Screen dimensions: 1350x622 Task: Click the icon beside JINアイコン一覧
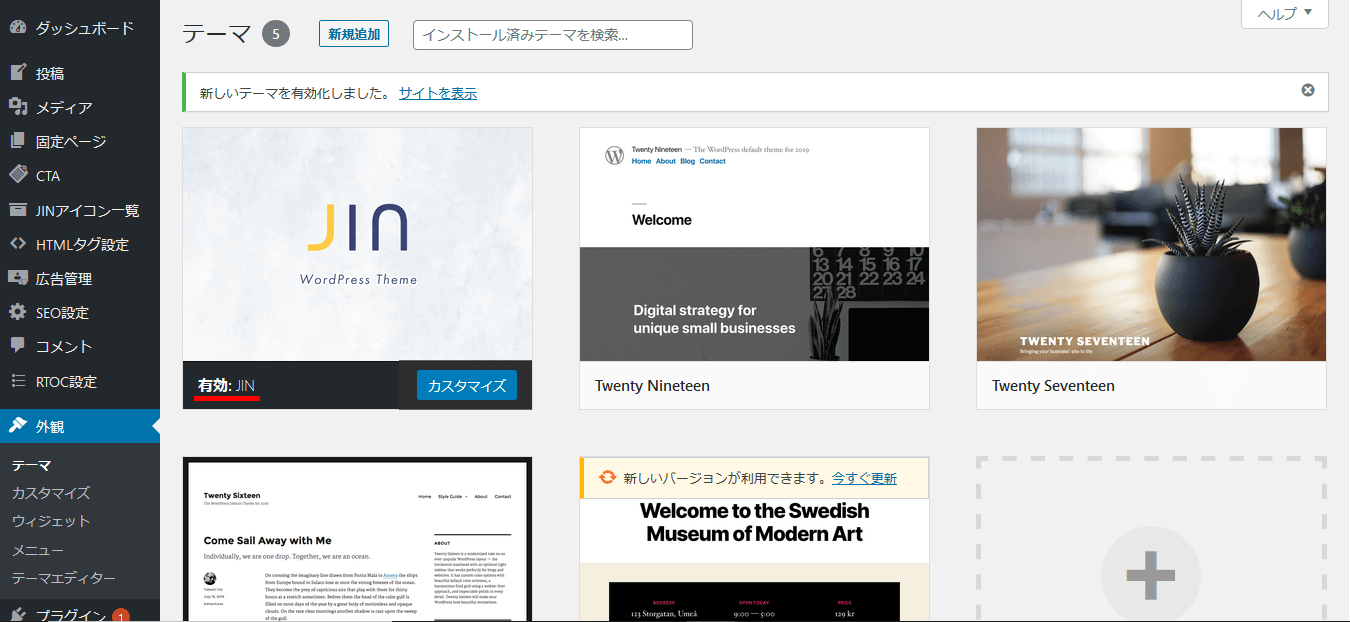[18, 210]
